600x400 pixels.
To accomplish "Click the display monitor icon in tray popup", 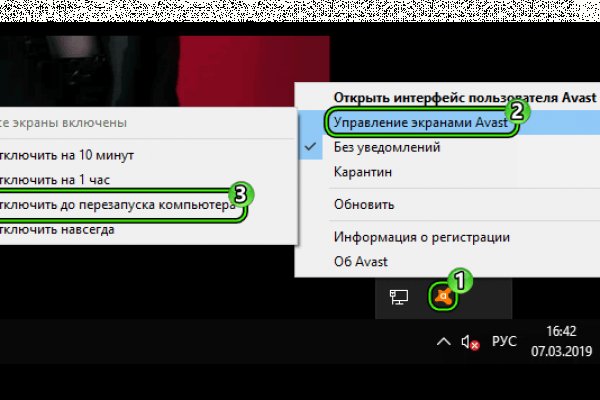I will coord(399,296).
